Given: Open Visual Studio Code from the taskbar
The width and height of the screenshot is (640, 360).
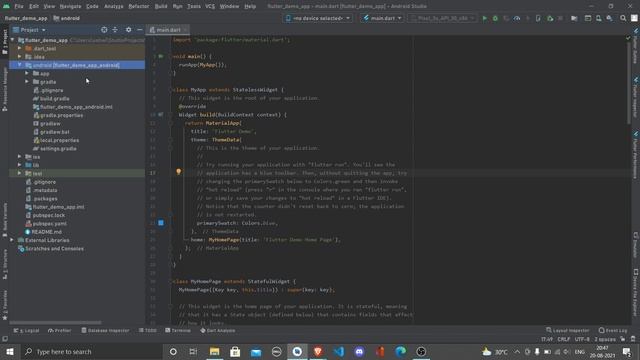Looking at the screenshot, I should 339,351.
